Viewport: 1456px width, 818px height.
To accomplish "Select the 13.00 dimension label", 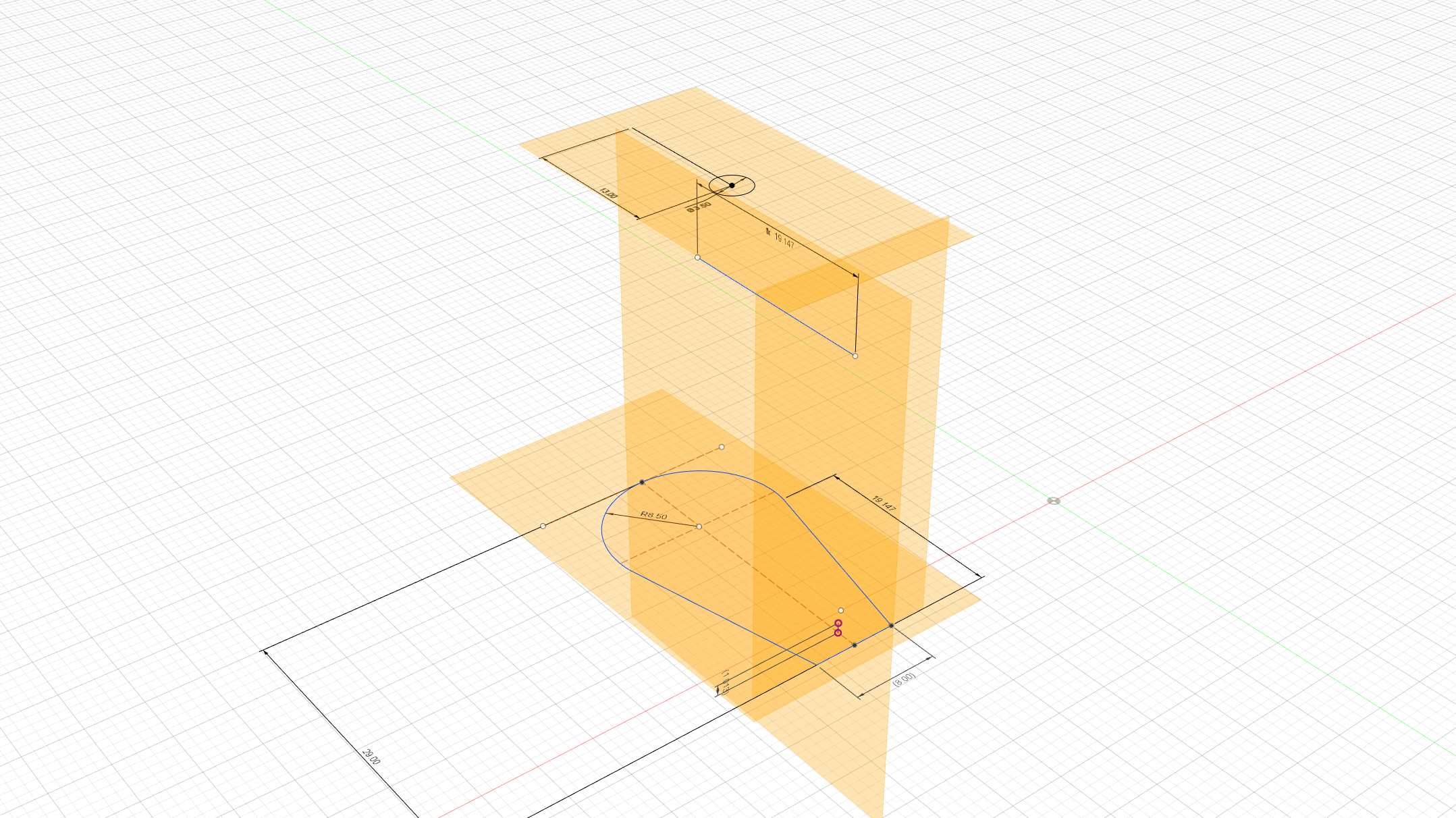I will pos(608,194).
